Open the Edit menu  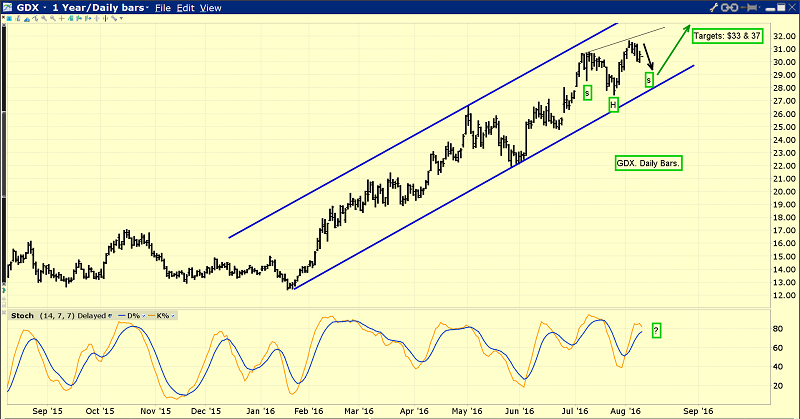(186, 8)
